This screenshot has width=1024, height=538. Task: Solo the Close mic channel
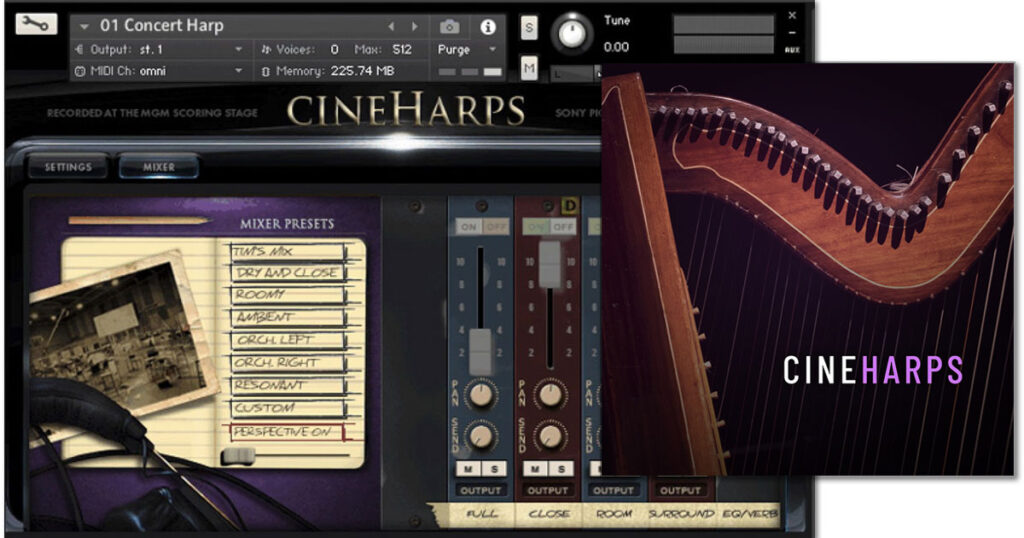[x=562, y=469]
